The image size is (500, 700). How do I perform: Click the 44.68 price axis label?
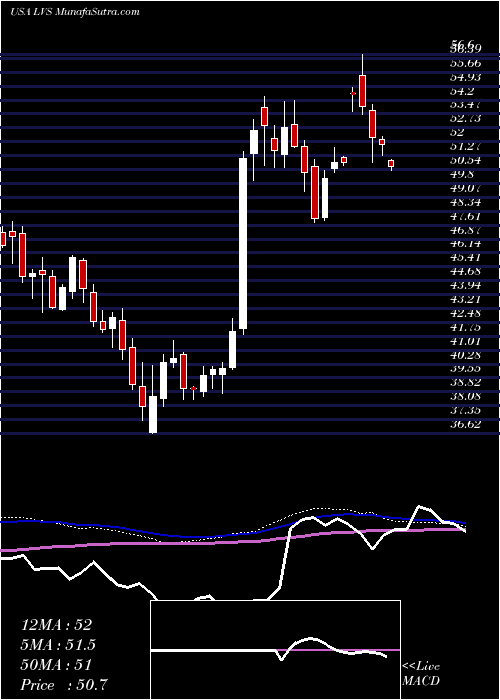[466, 271]
